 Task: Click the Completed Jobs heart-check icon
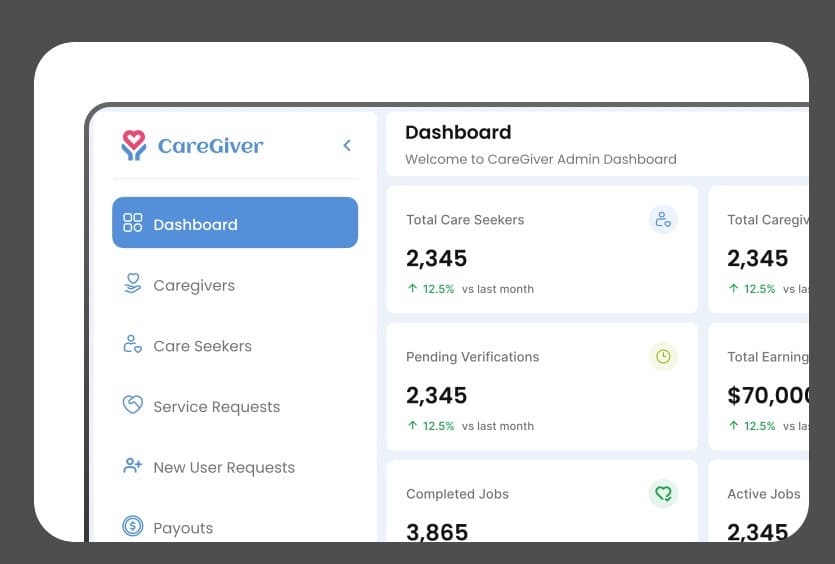[663, 494]
